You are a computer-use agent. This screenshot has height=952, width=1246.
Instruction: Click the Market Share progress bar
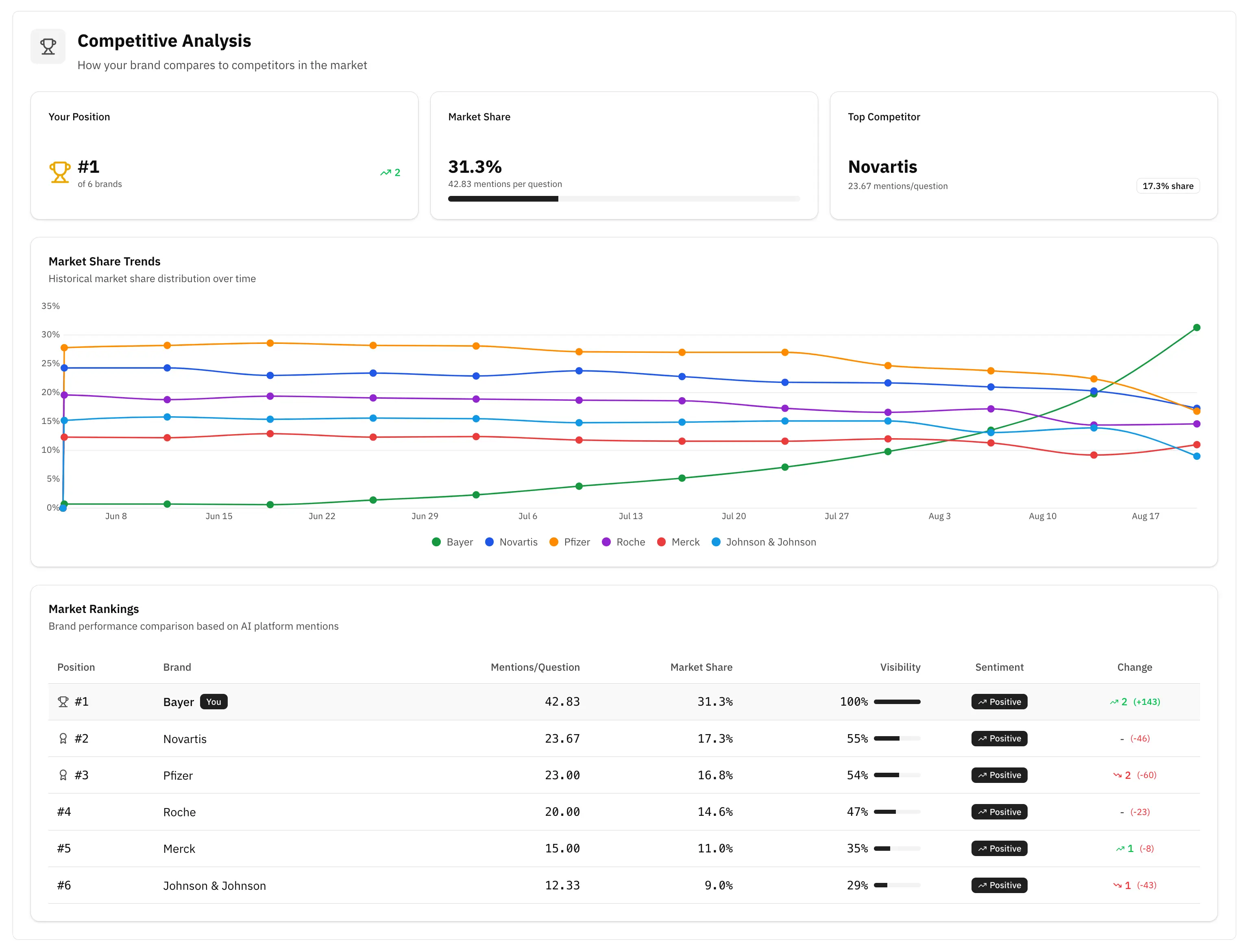pos(623,199)
